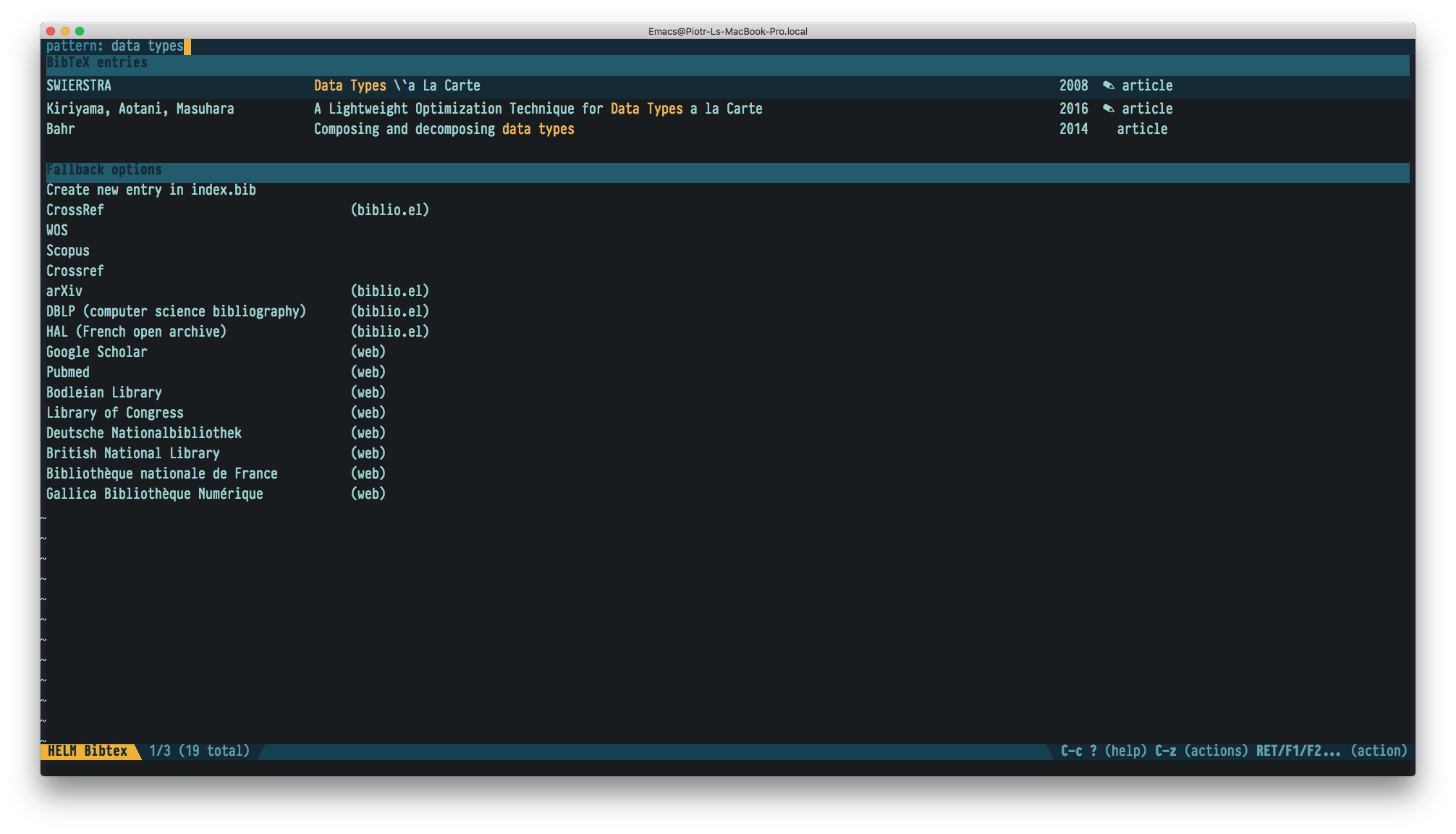Click the note icon in the SWIERSTRA row
1456x834 pixels.
click(1108, 85)
